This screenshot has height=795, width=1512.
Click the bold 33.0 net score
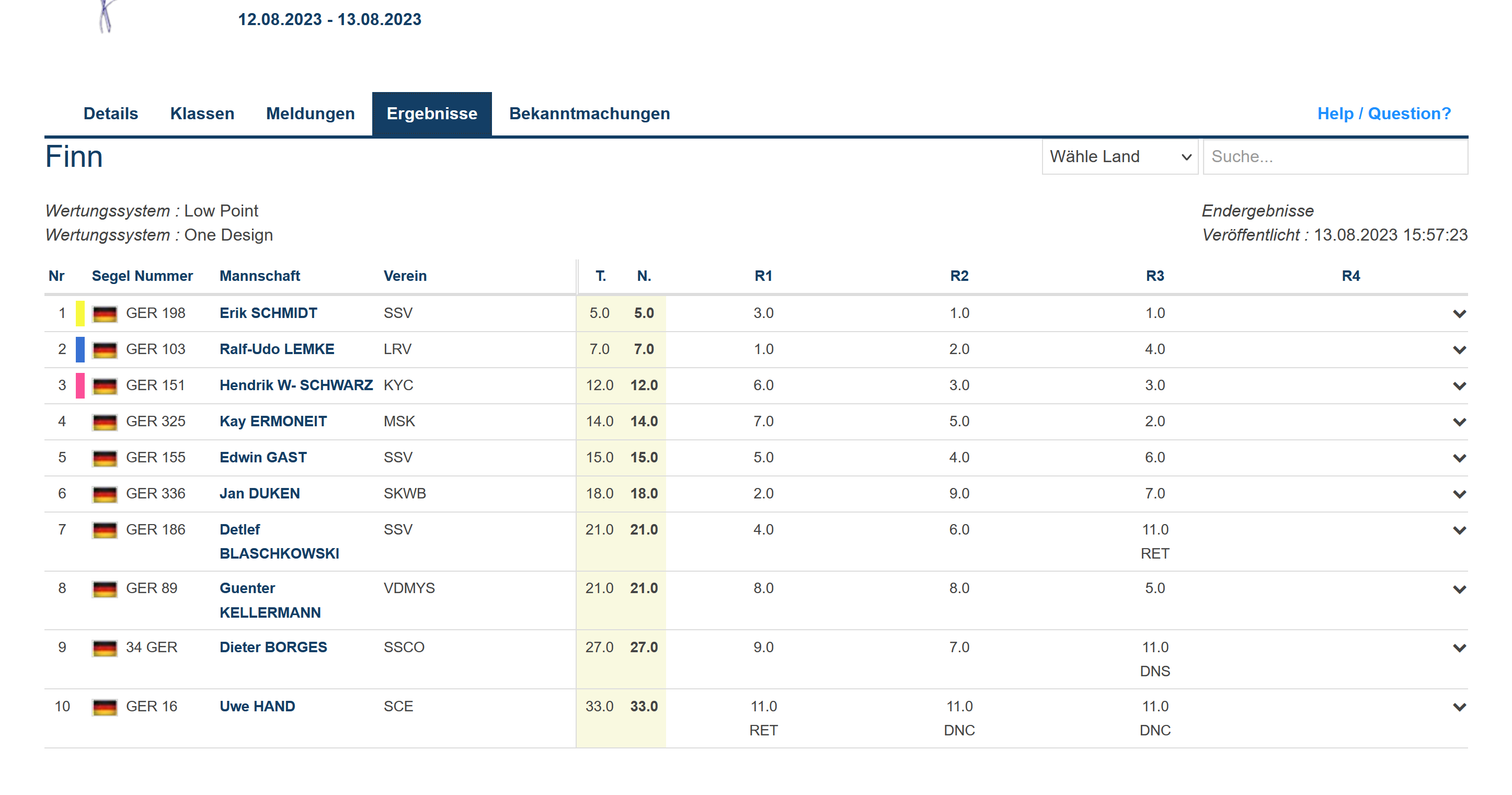[x=644, y=706]
